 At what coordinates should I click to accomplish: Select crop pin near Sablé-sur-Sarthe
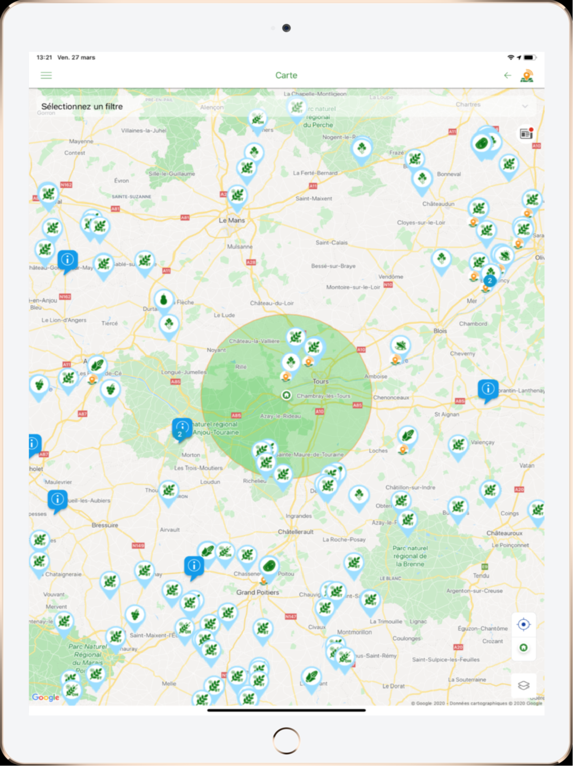[144, 261]
